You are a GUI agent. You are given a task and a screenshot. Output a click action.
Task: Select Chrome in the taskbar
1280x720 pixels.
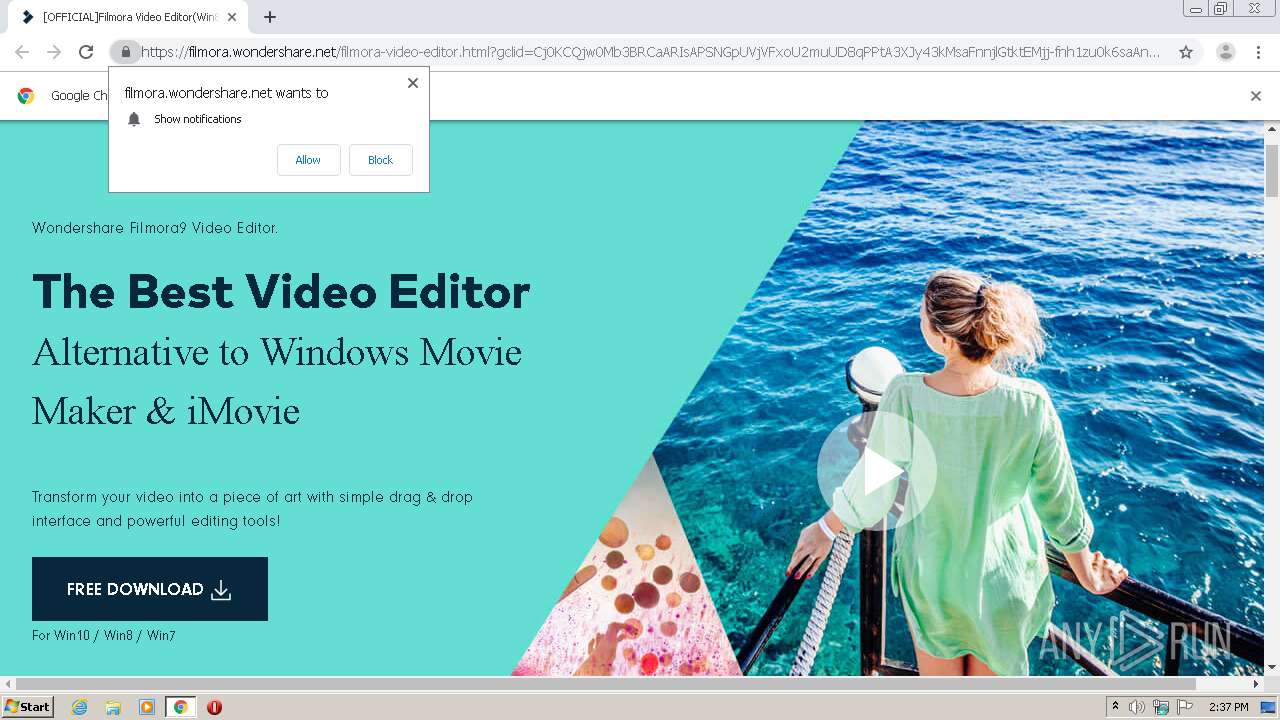[x=180, y=707]
